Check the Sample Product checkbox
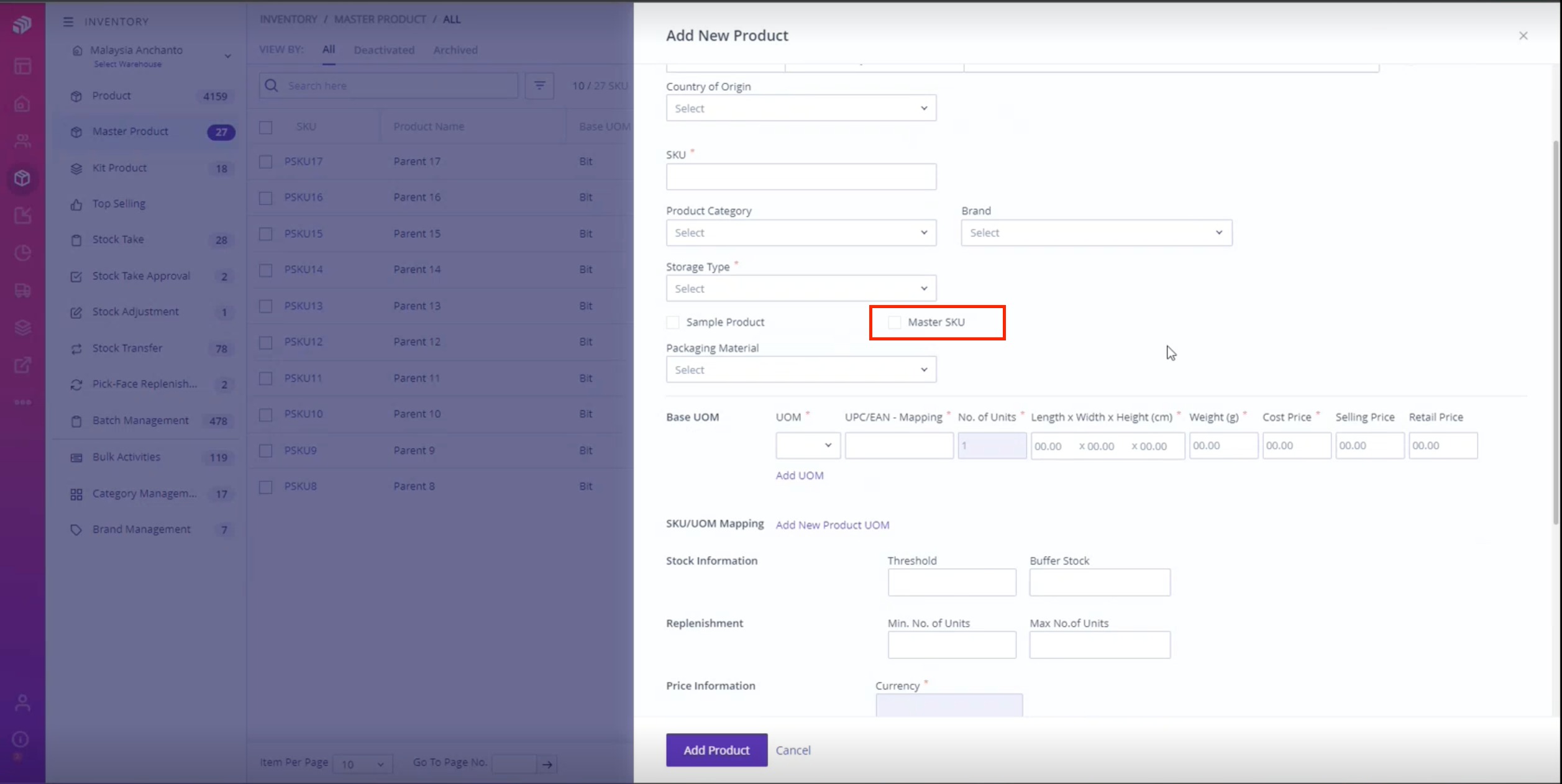1562x784 pixels. (x=673, y=322)
